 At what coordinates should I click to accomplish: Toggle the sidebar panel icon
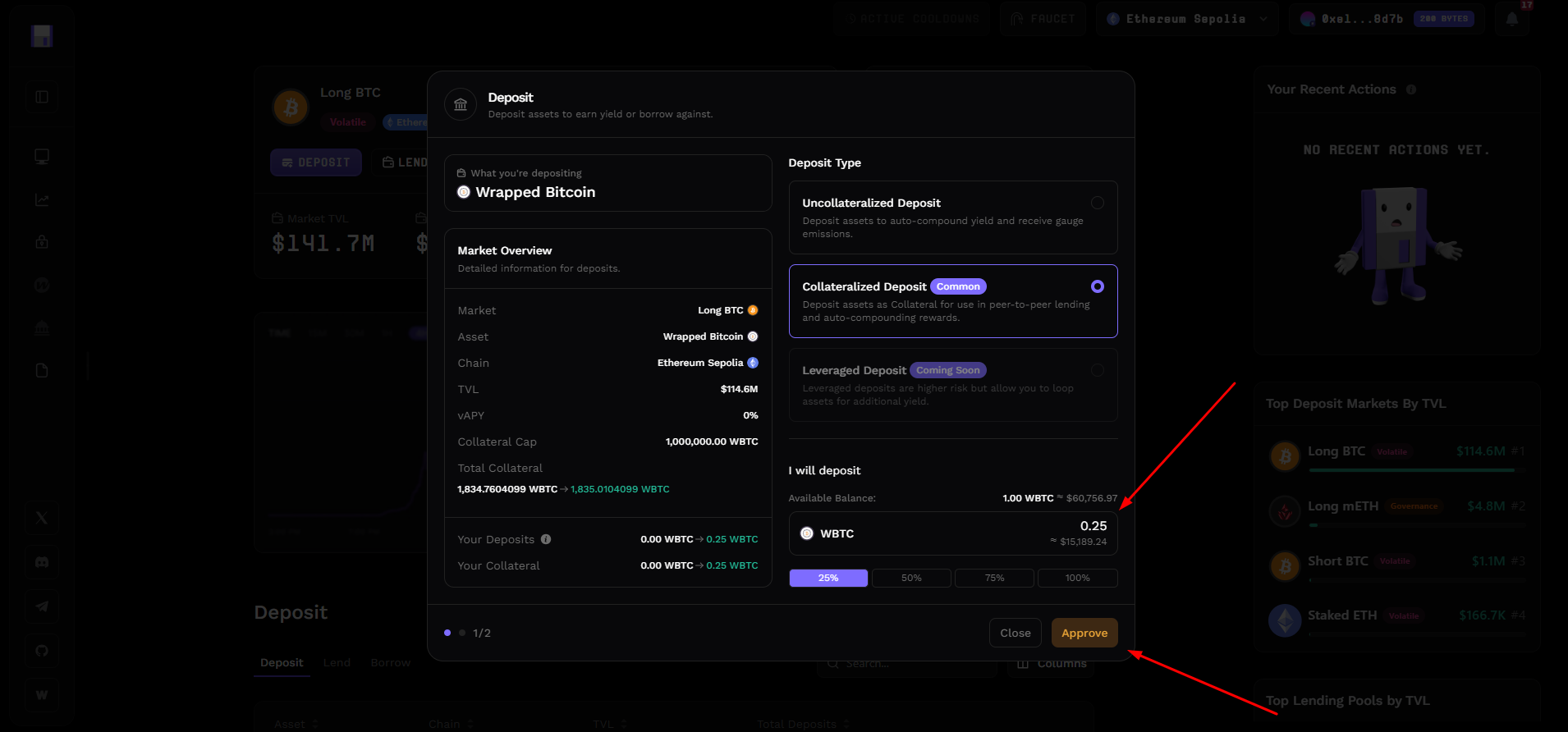tap(42, 97)
